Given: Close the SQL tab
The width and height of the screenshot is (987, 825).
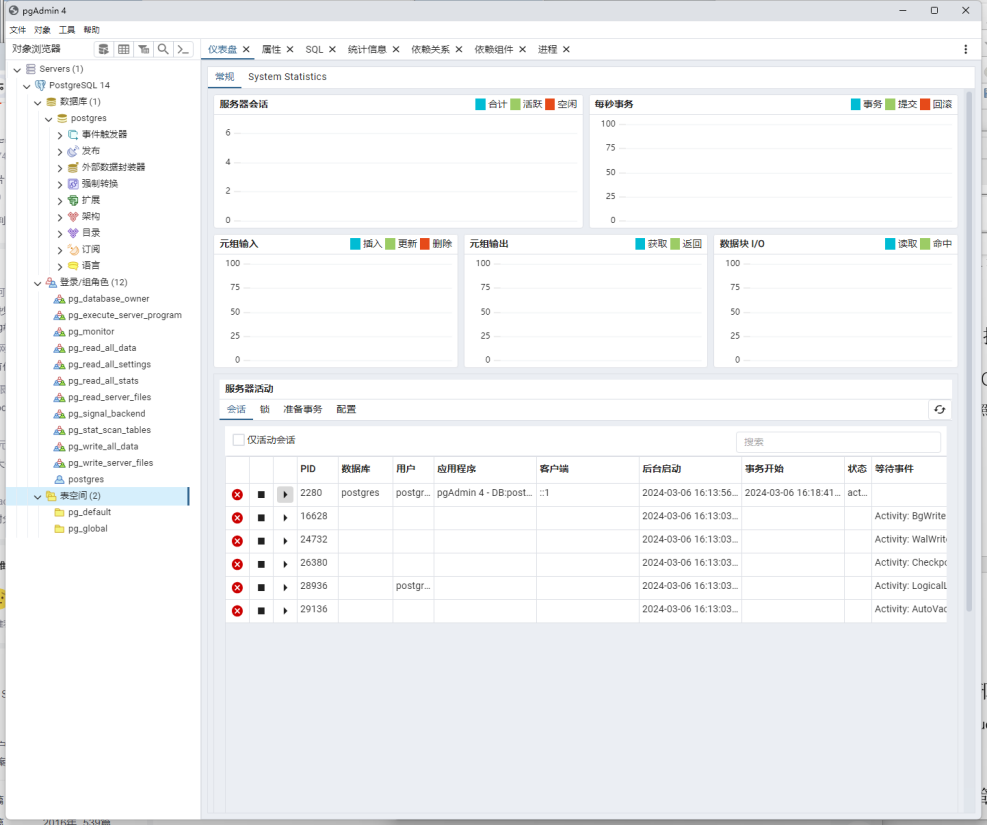Looking at the screenshot, I should tap(332, 49).
